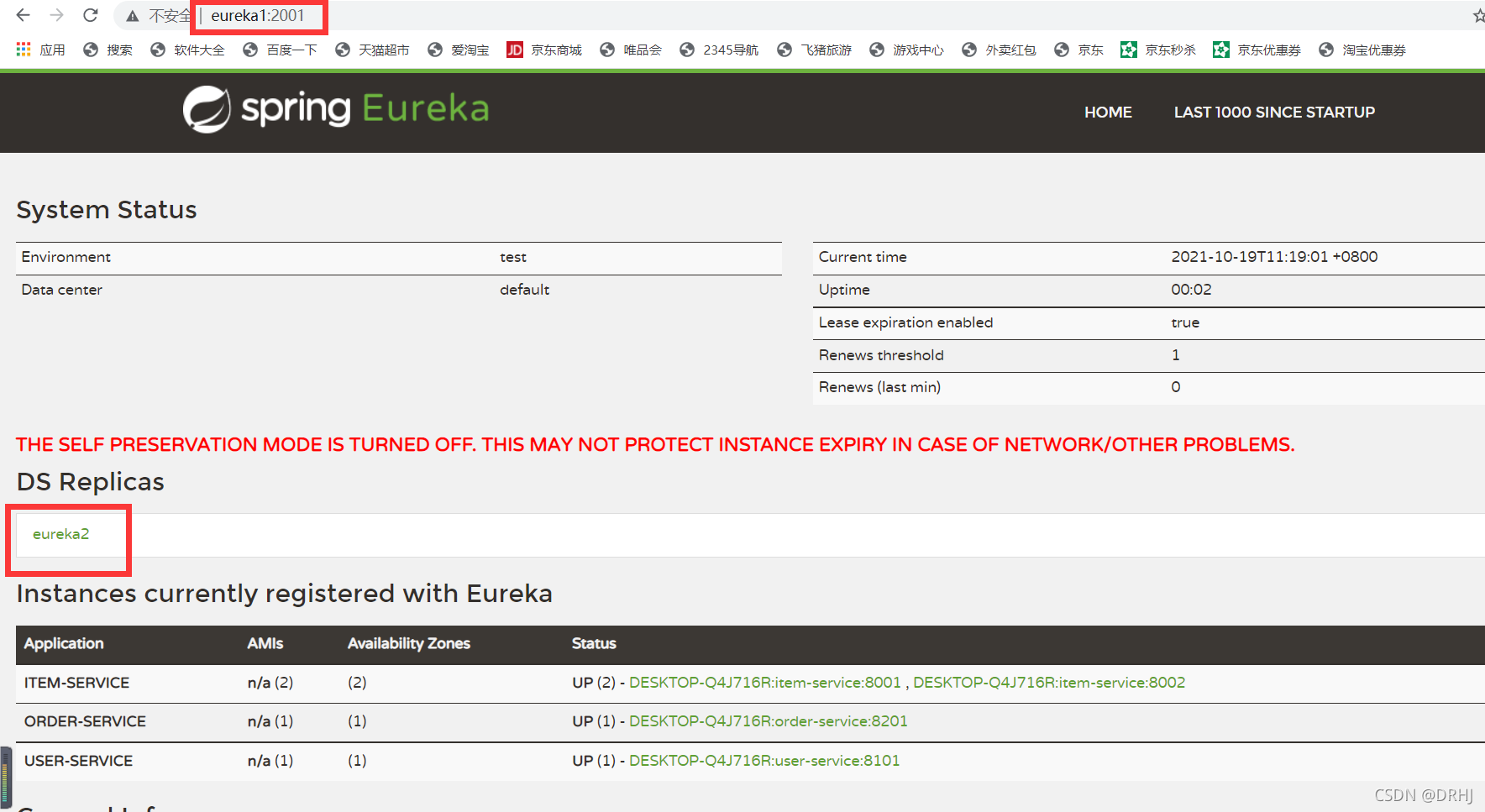Open user-service:8101 instance link

pos(764,761)
